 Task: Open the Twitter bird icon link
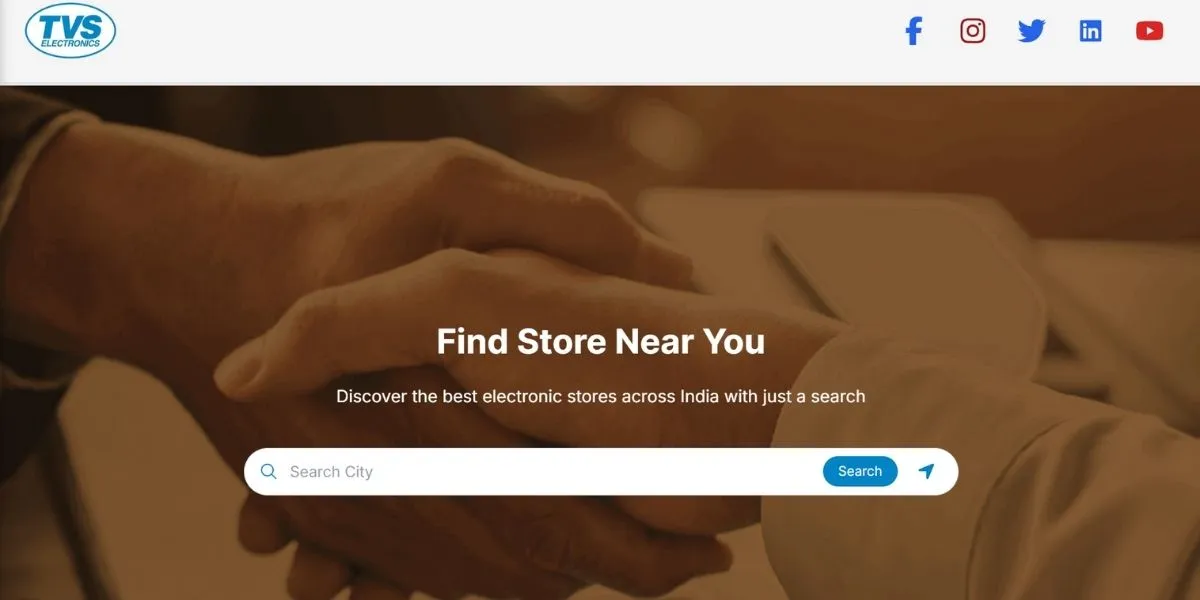point(1031,31)
